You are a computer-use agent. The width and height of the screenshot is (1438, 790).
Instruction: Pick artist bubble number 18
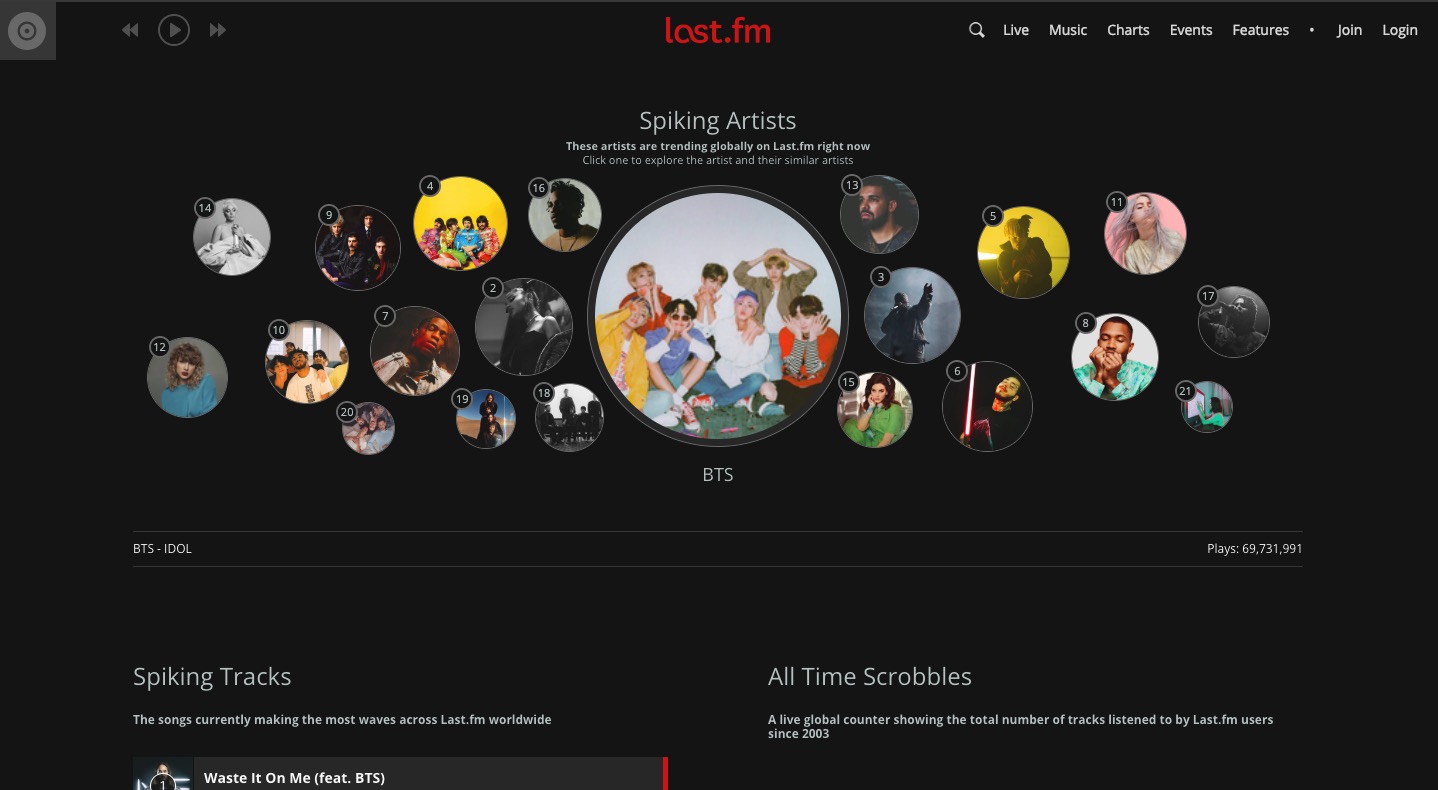point(569,418)
